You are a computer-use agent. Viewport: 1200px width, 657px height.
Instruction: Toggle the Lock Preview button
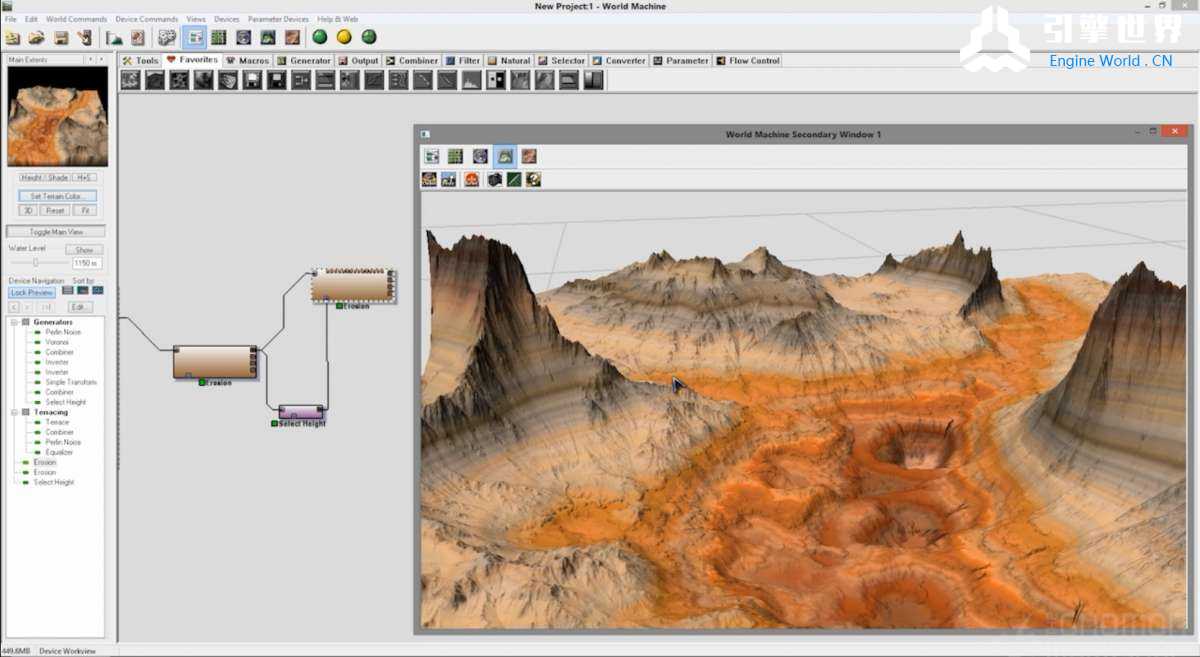32,293
